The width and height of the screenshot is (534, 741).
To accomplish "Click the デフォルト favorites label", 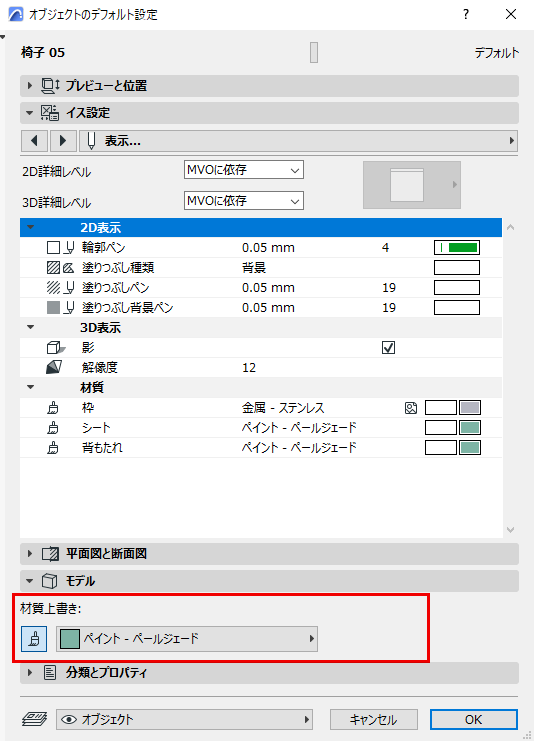I will coord(497,53).
